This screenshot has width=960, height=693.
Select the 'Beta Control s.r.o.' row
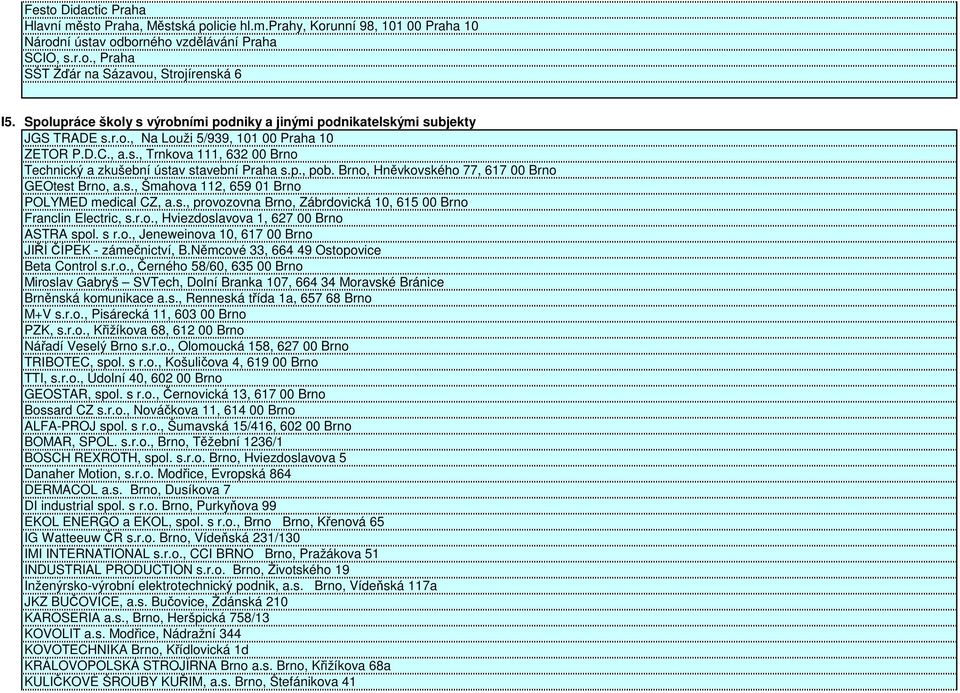tap(489, 266)
